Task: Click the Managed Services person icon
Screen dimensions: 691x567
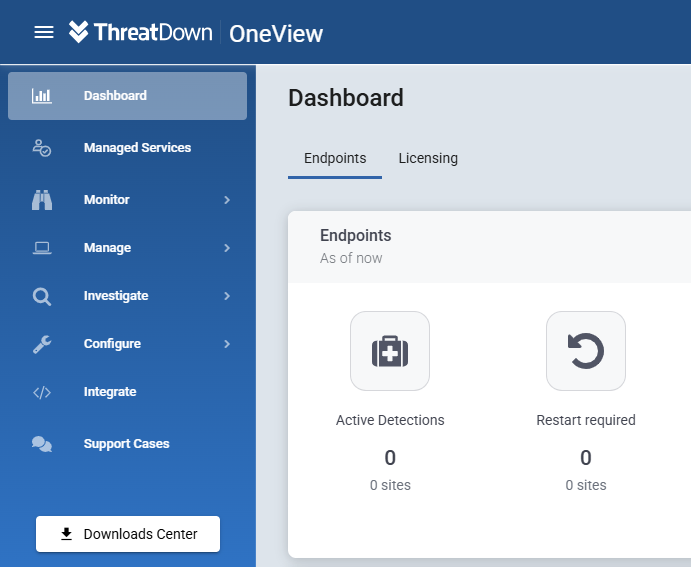Action: click(x=42, y=148)
